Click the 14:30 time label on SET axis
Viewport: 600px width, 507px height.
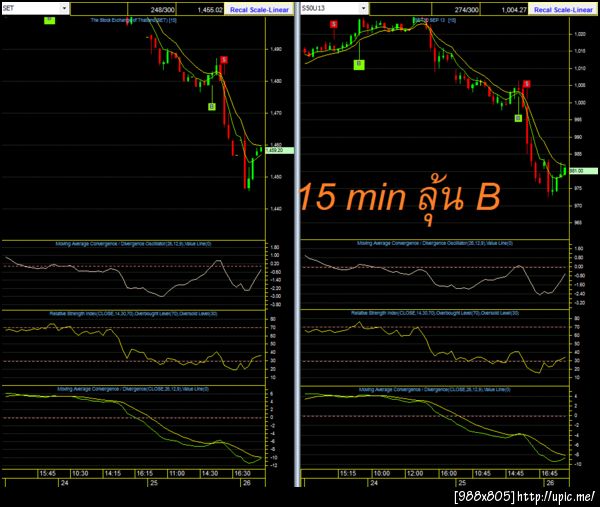[210, 474]
